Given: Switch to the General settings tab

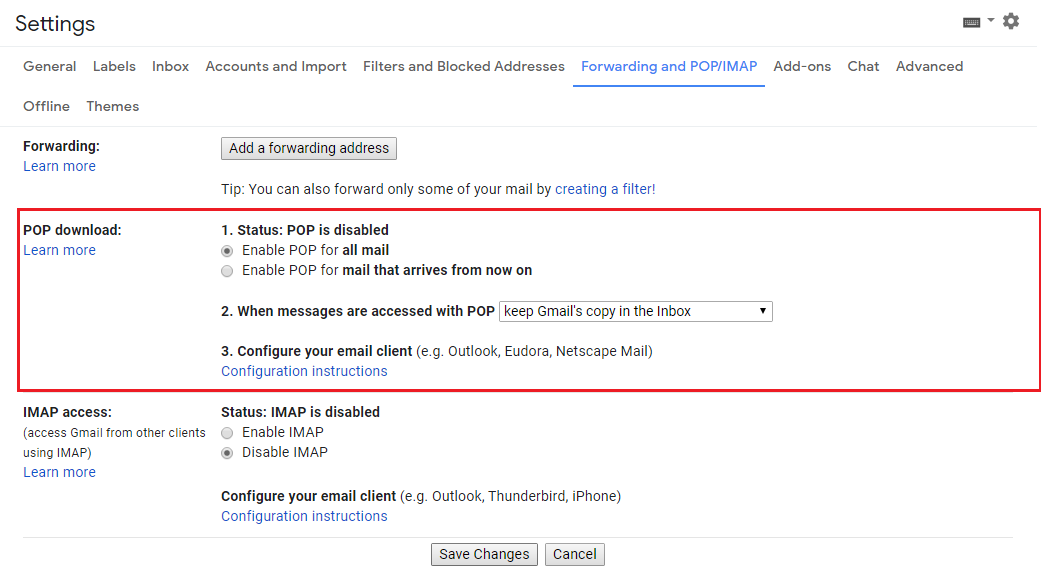Looking at the screenshot, I should point(49,66).
